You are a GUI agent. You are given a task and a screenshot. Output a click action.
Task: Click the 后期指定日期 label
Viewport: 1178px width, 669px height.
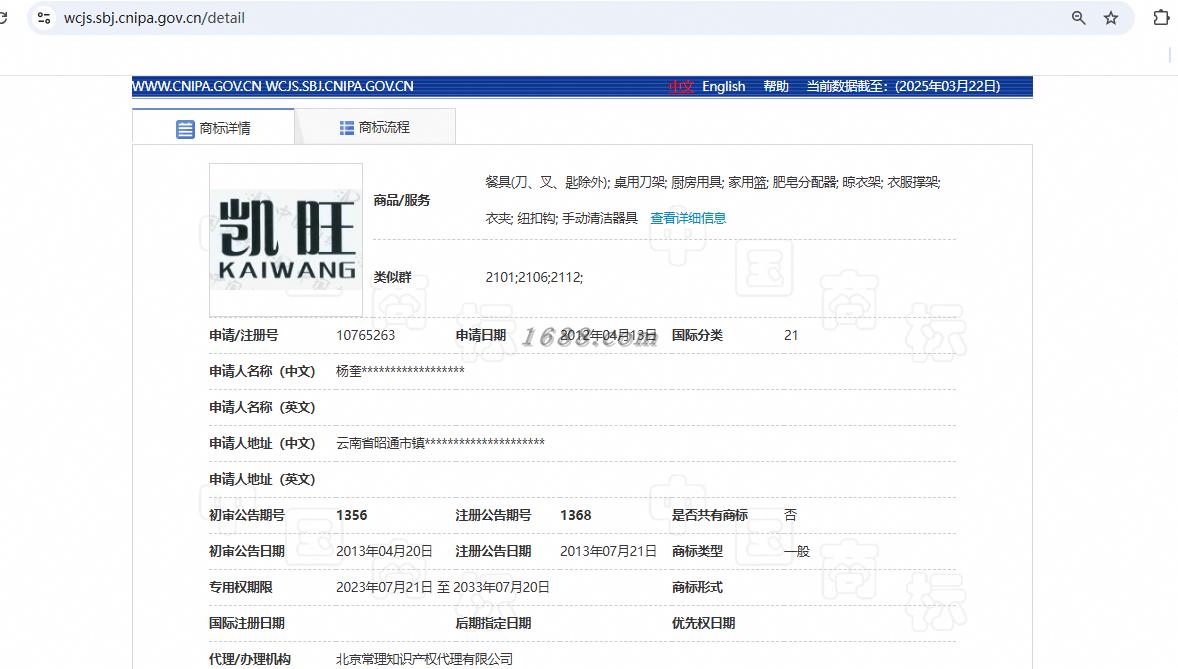[493, 623]
